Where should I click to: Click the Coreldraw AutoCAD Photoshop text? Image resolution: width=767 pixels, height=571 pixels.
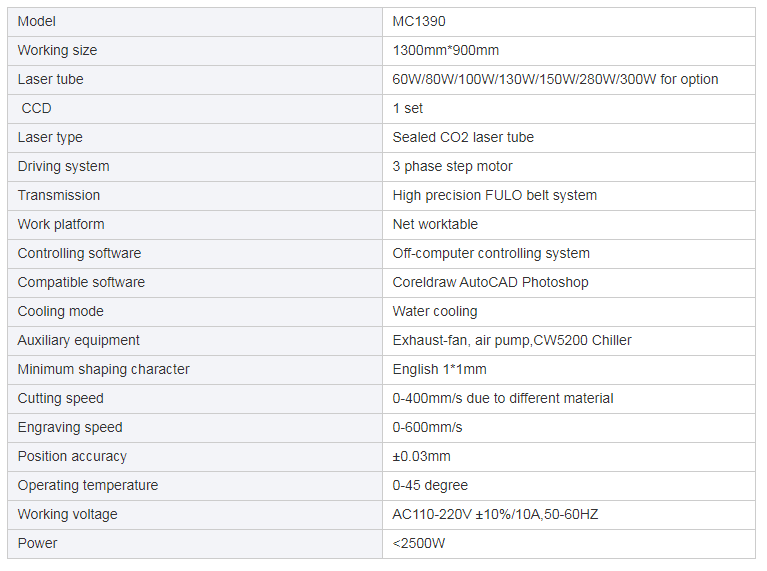coord(490,282)
